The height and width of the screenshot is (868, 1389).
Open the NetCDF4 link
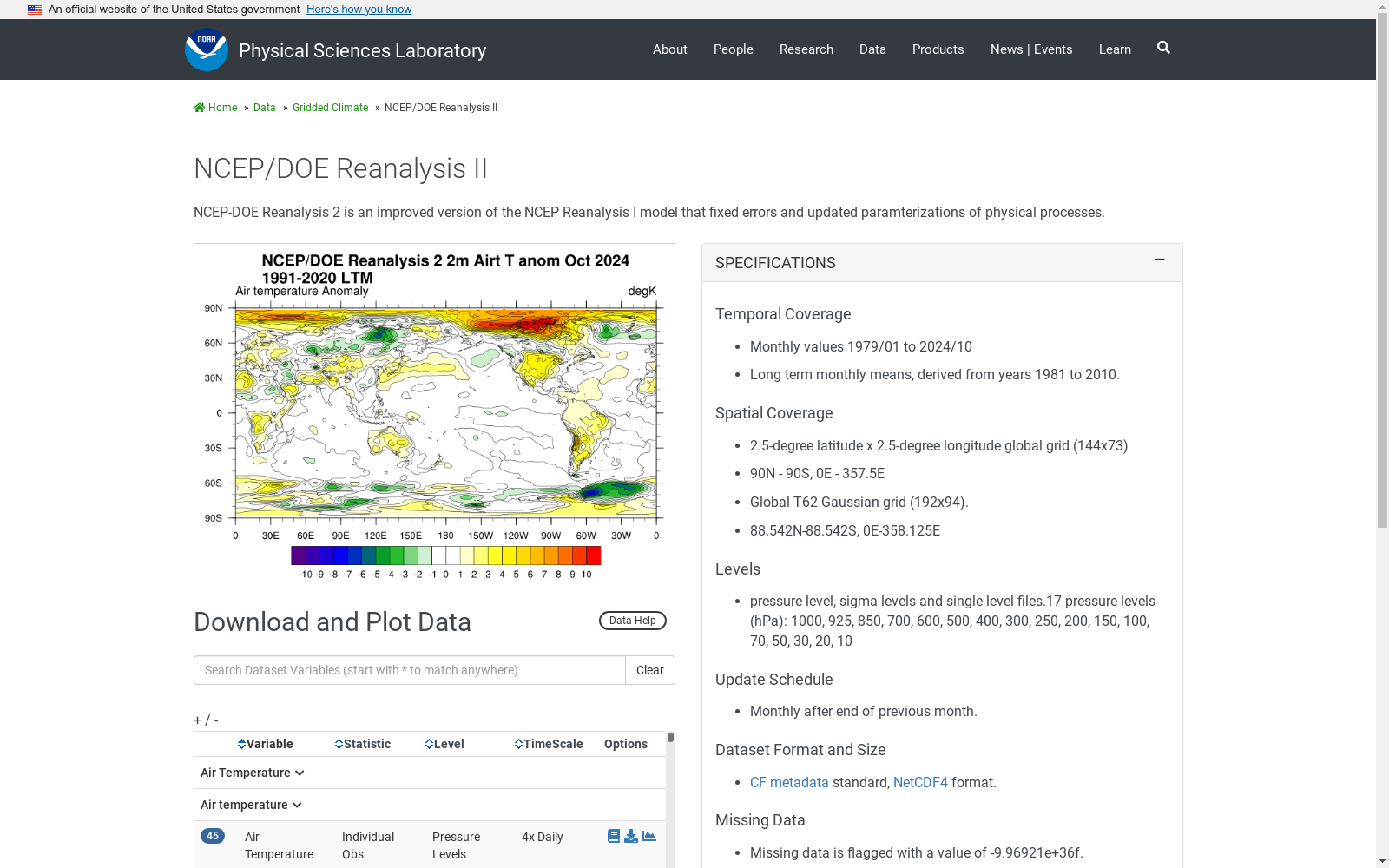[920, 782]
